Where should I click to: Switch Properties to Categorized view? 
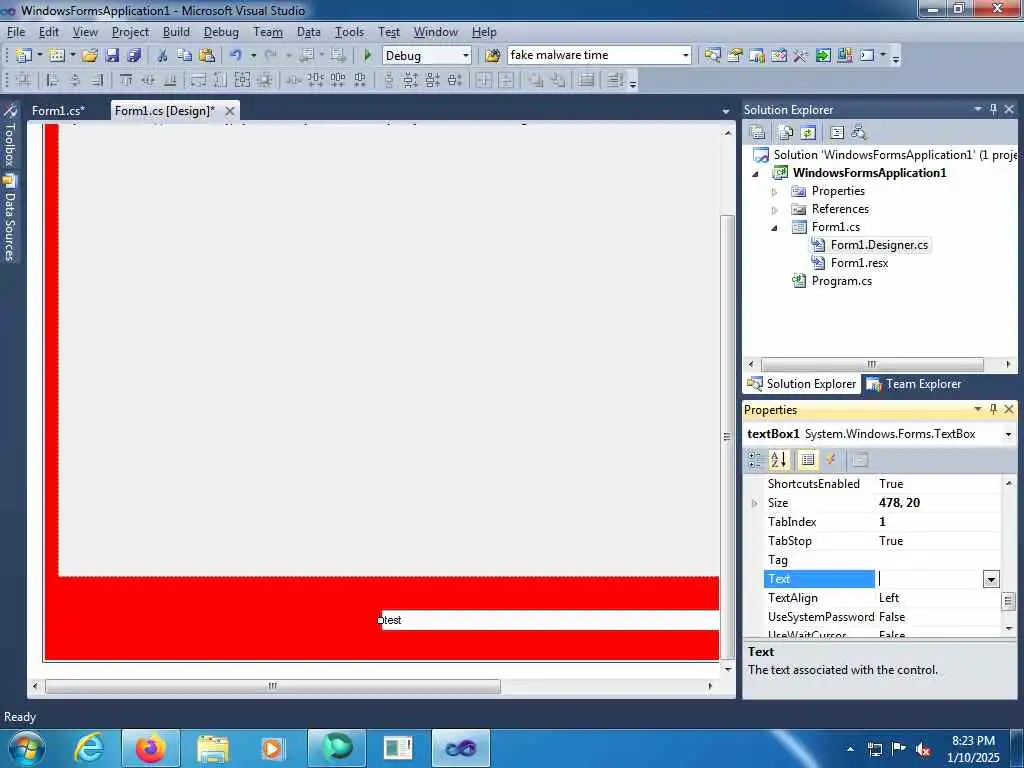point(755,460)
